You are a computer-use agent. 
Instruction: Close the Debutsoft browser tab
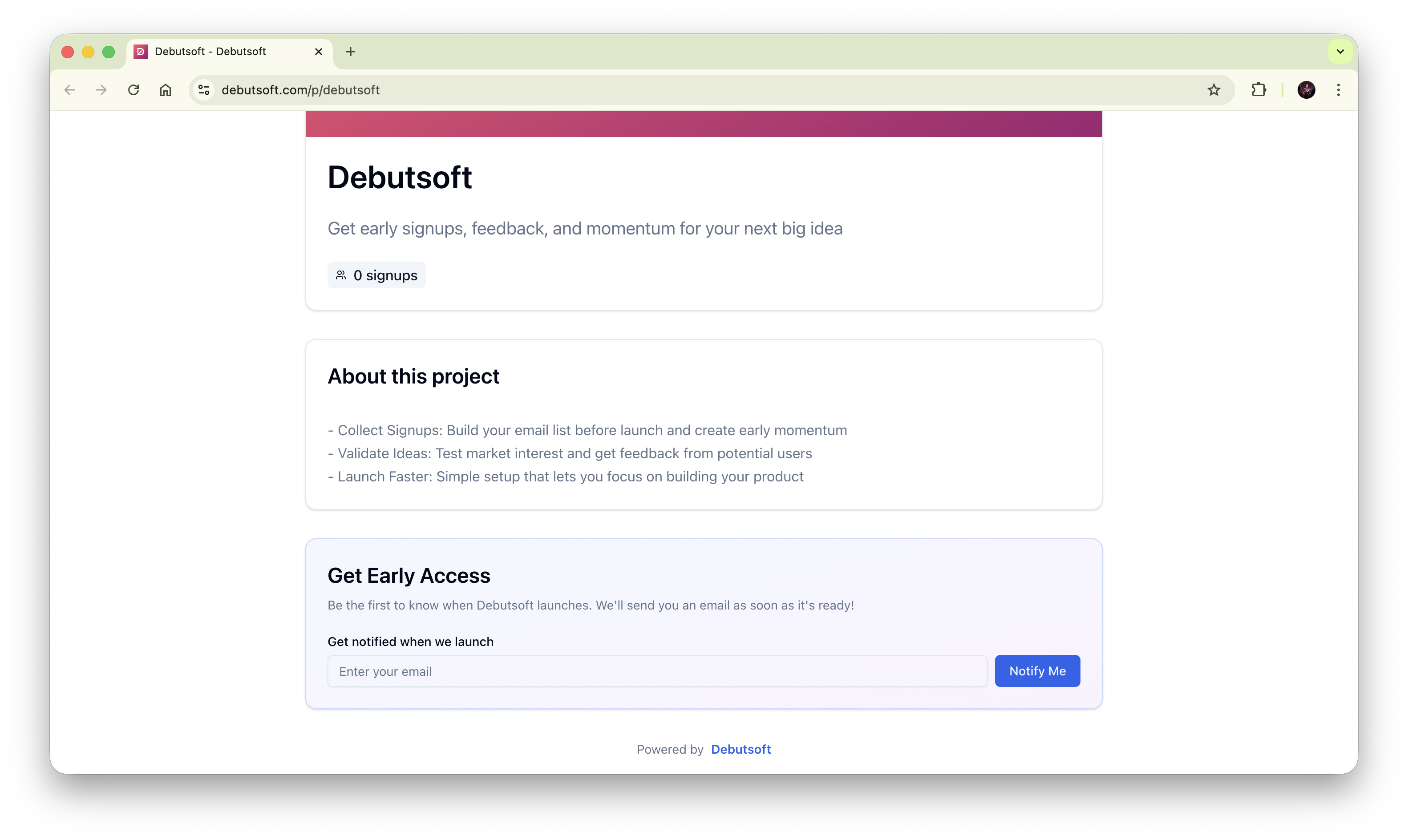pyautogui.click(x=318, y=52)
